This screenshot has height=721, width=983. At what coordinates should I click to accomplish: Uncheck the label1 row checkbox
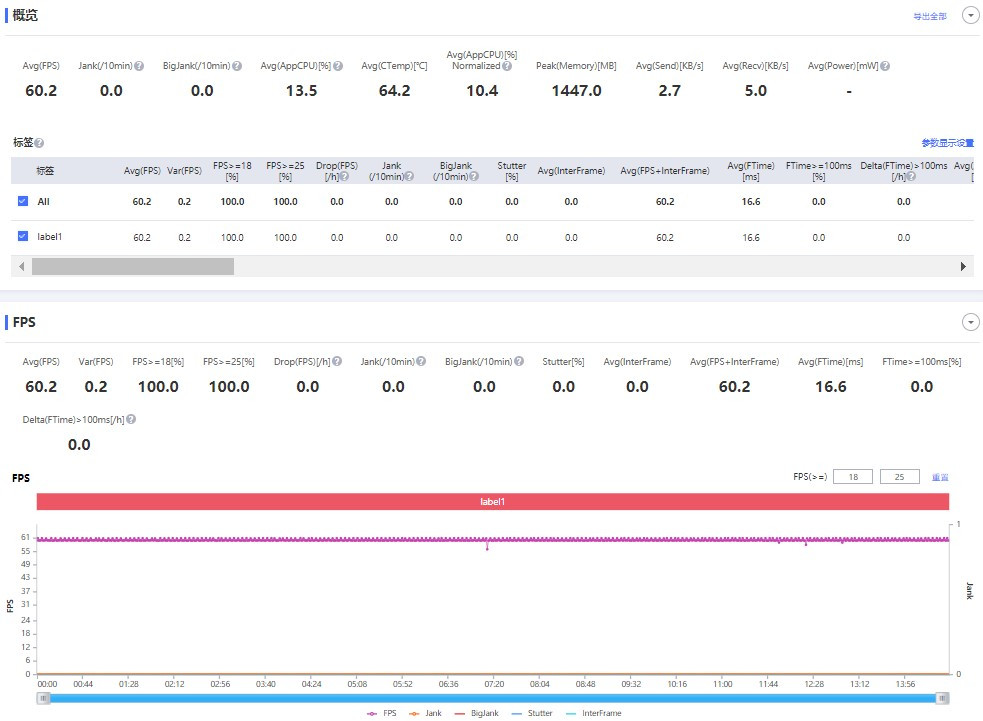point(23,237)
